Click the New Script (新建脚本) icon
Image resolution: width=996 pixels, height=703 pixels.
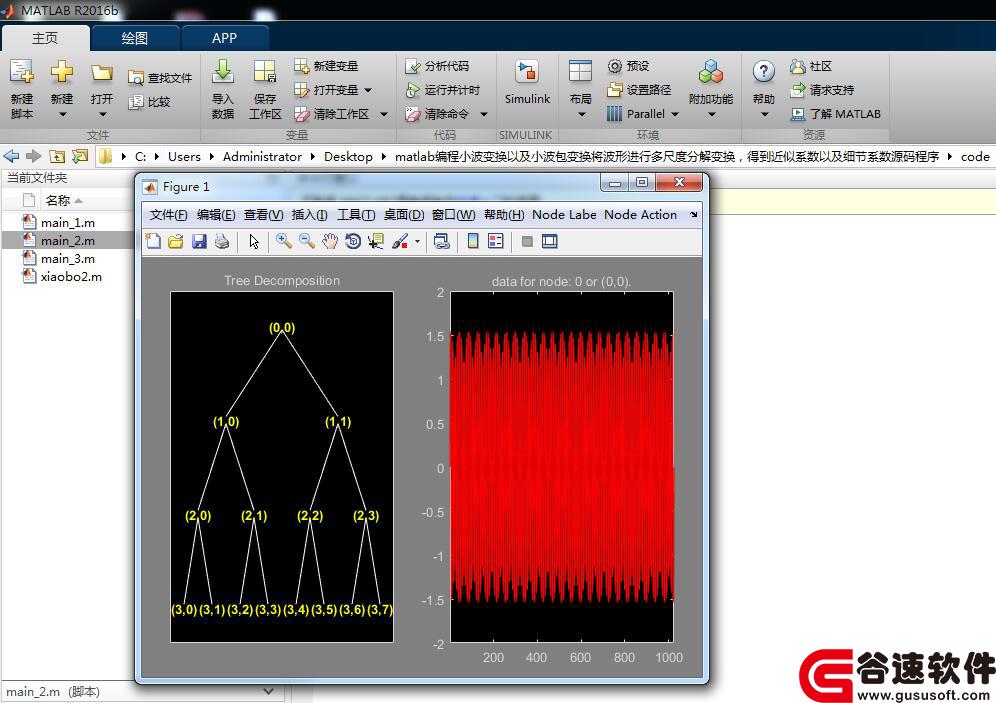coord(22,72)
